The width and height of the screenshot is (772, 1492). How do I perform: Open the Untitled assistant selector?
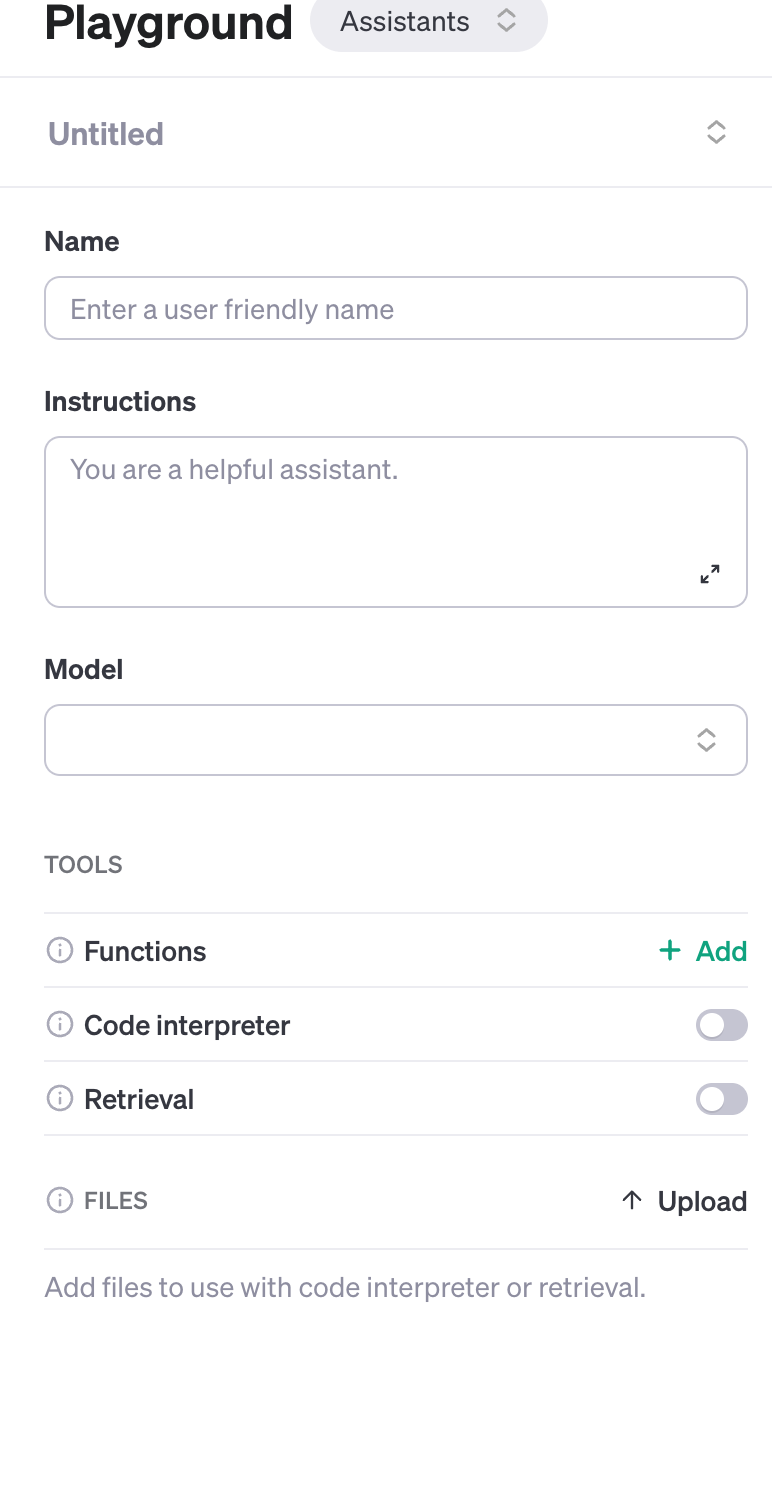[x=716, y=131]
